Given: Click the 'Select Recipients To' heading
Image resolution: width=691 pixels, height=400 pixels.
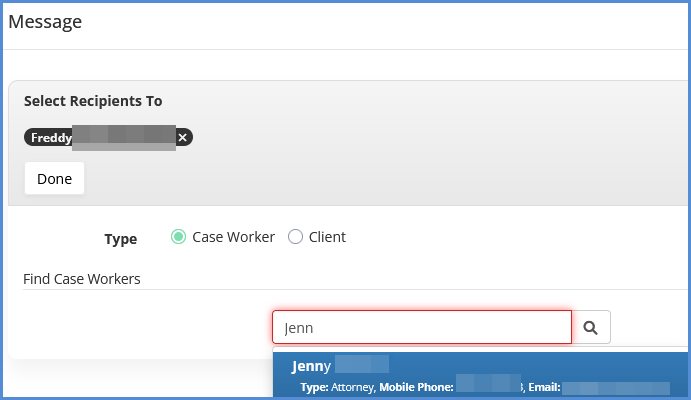Looking at the screenshot, I should [x=93, y=101].
